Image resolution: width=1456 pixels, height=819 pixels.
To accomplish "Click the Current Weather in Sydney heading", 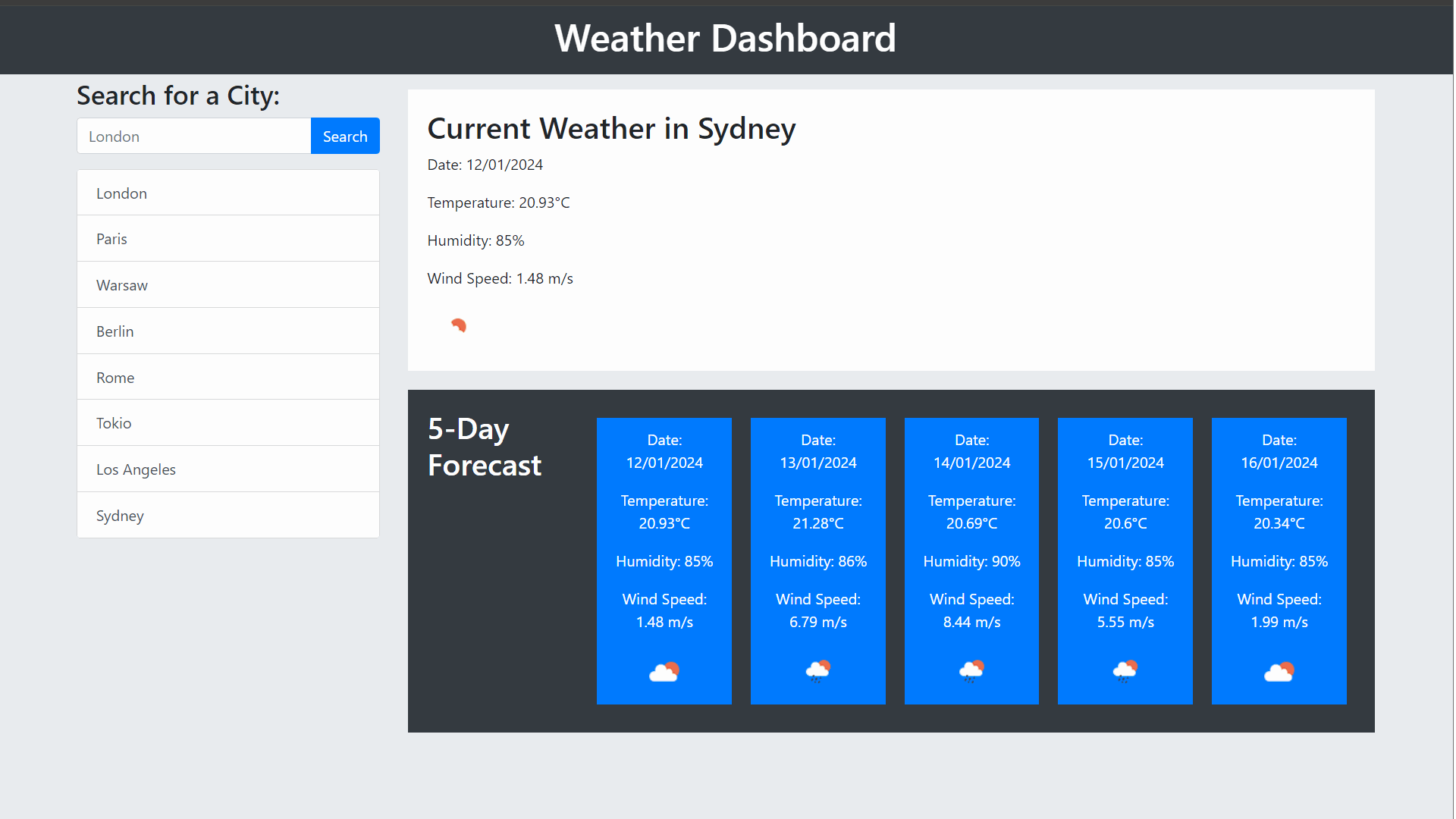I will tap(611, 129).
